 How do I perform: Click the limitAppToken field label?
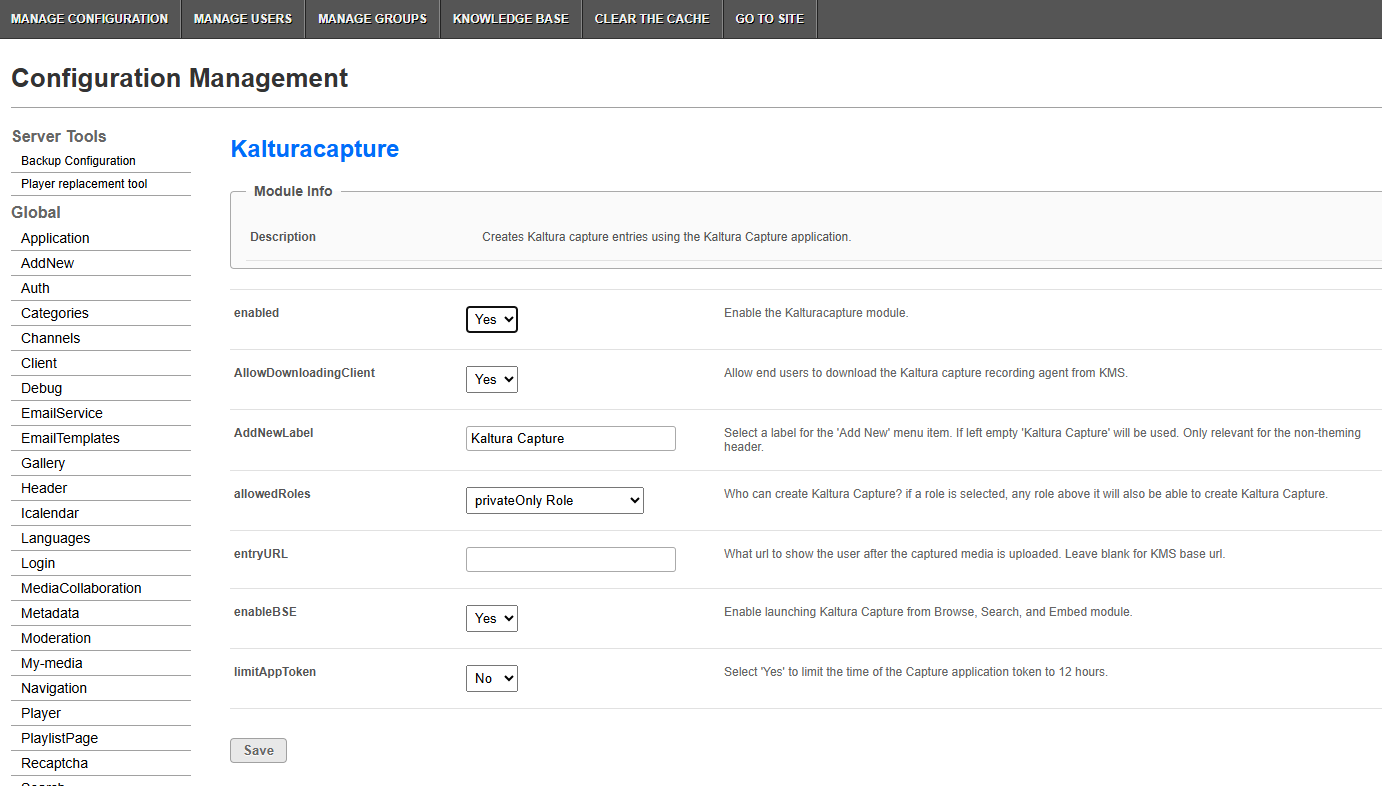[275, 672]
